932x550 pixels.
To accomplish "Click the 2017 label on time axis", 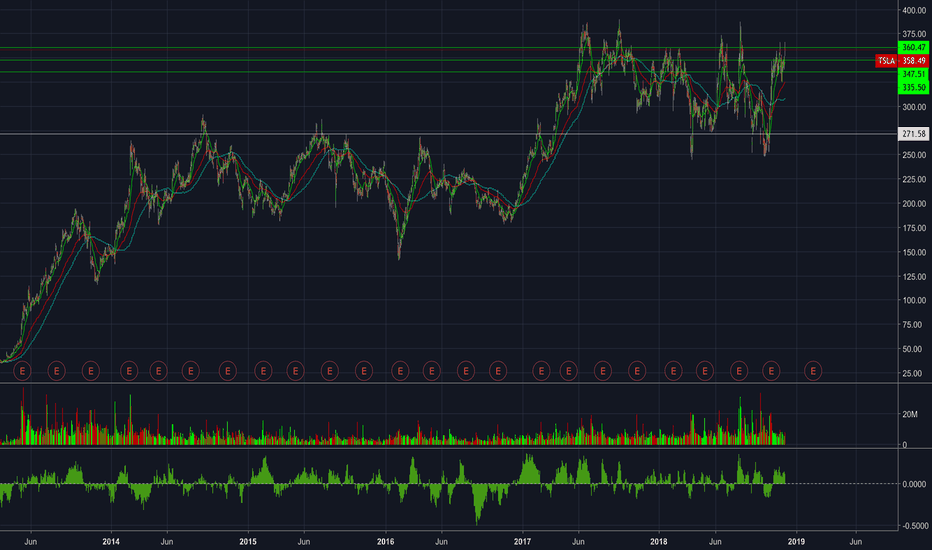I will pos(522,542).
